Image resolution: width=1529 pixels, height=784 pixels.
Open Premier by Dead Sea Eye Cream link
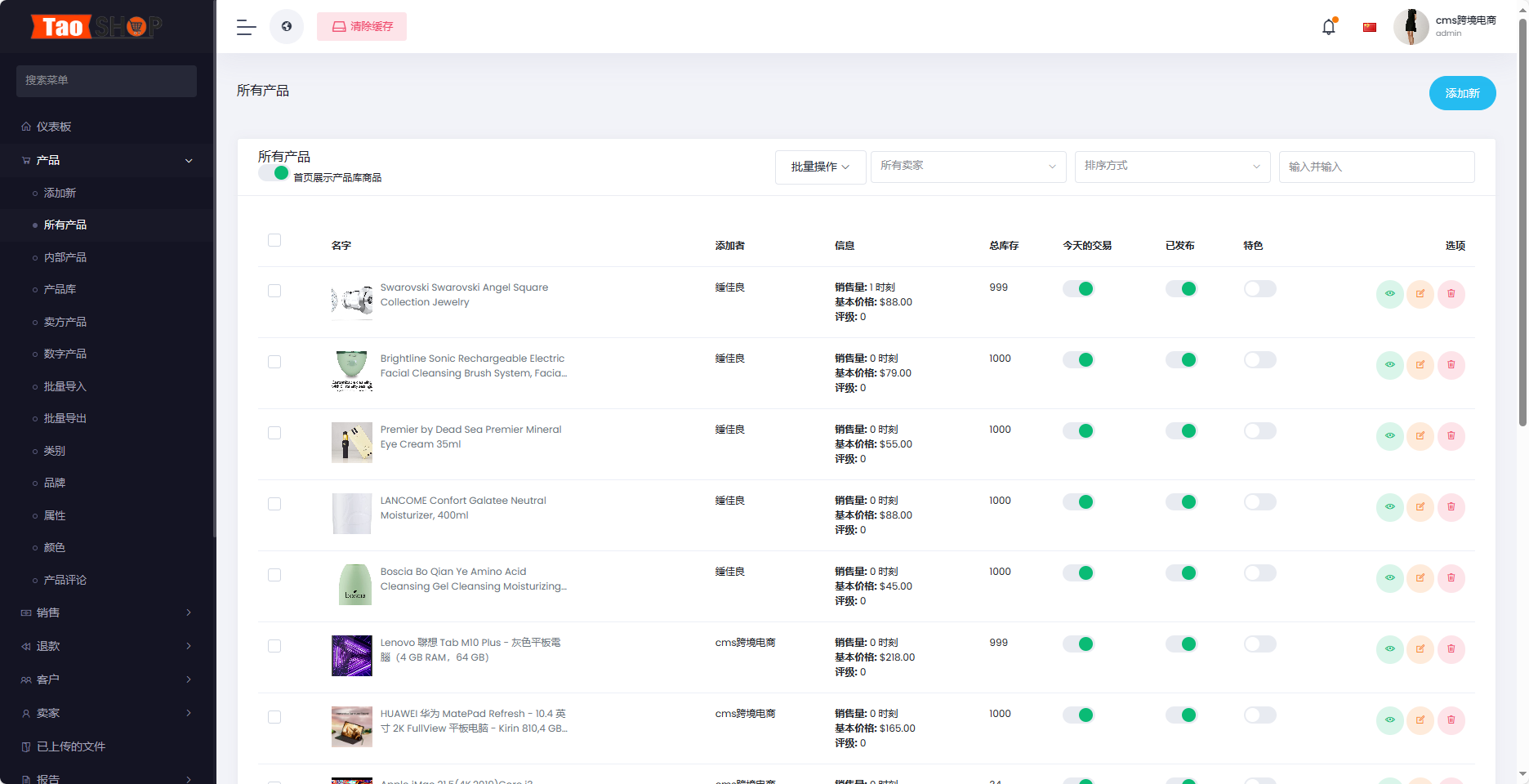tap(470, 437)
